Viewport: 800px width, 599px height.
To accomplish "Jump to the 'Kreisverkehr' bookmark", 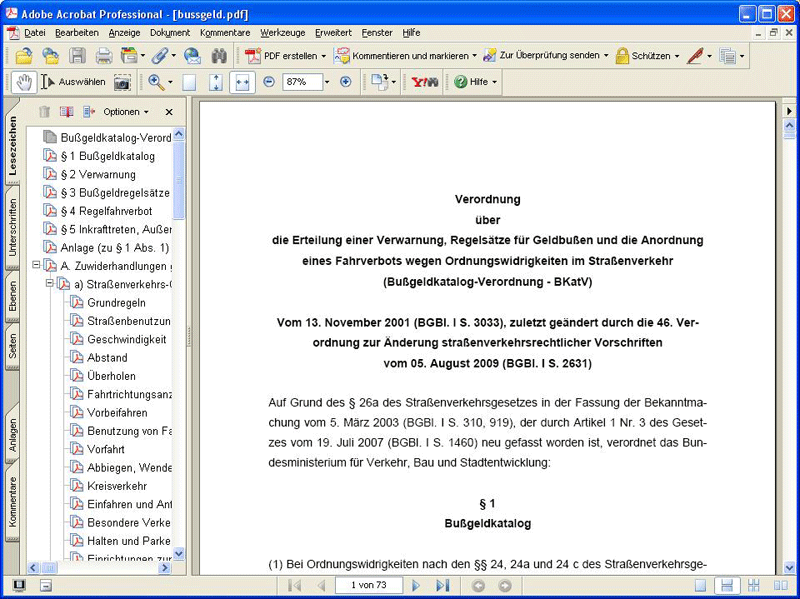I will pyautogui.click(x=117, y=487).
